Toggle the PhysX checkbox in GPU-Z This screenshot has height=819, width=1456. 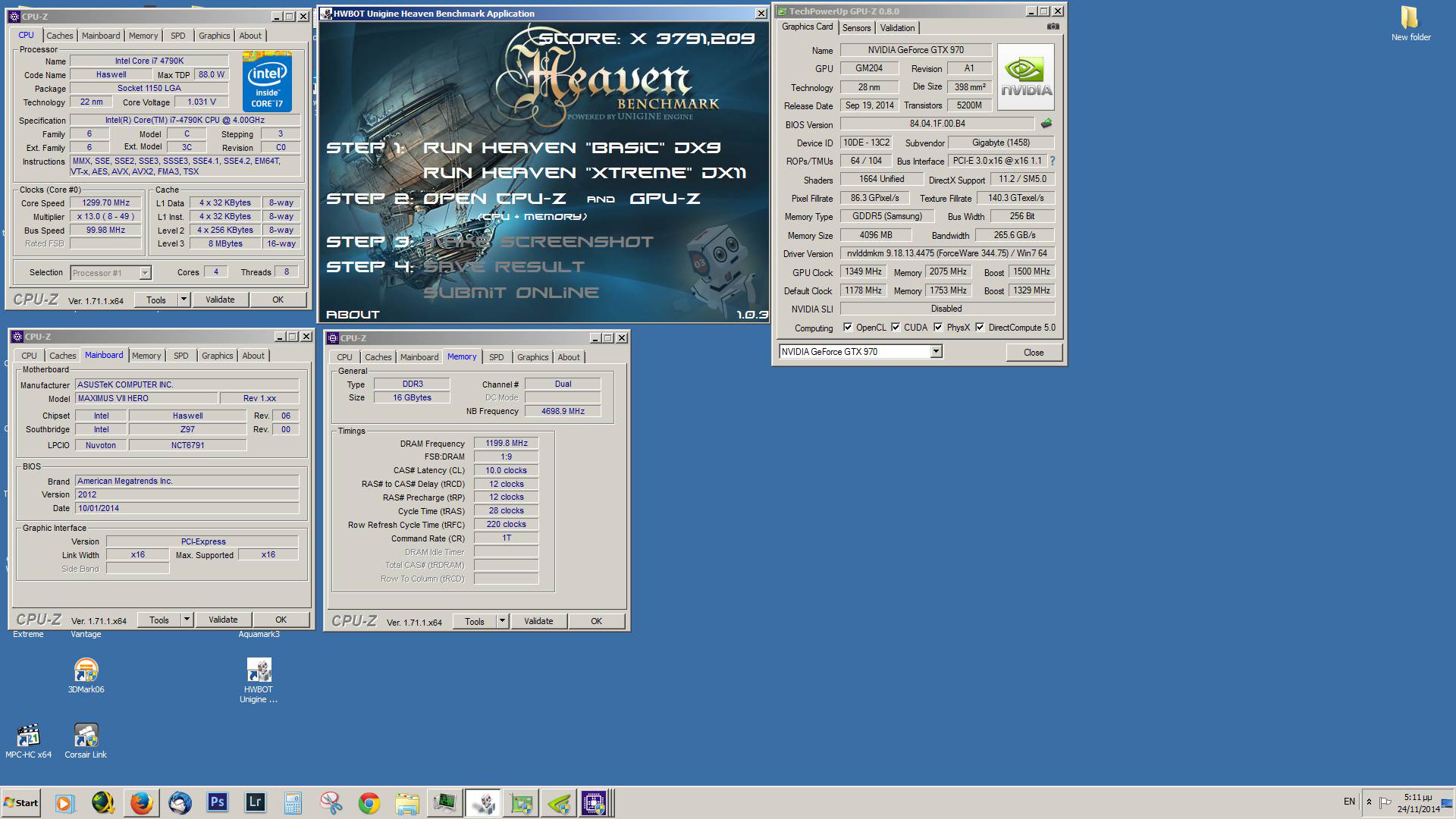tap(938, 328)
